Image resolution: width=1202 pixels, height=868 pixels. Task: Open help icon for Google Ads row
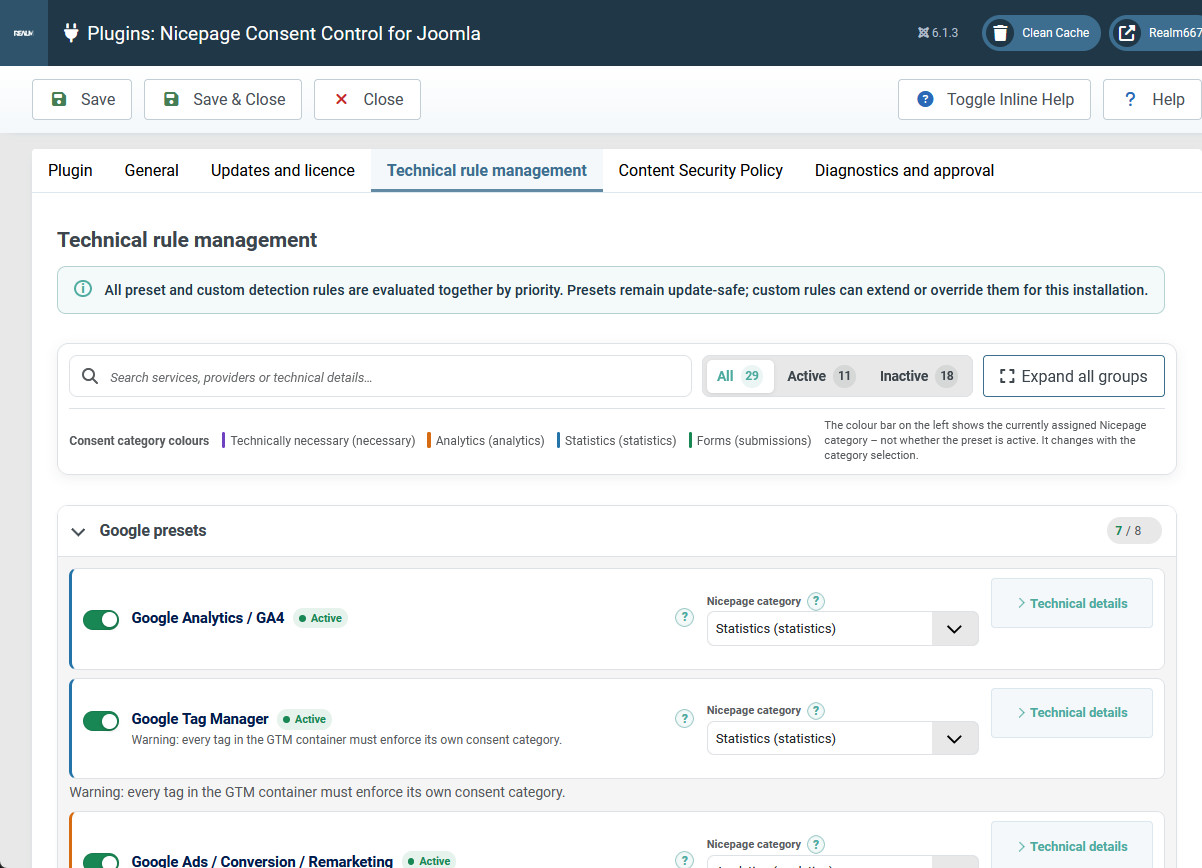[684, 860]
